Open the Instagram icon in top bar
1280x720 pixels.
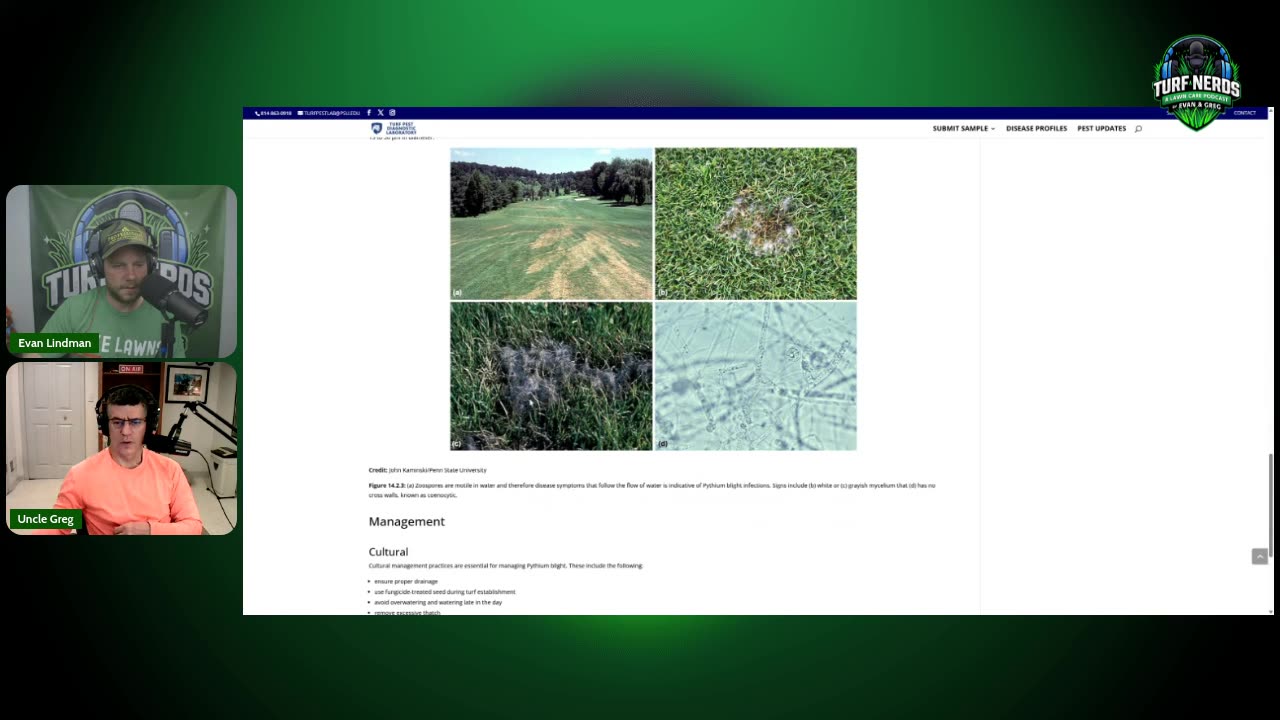coord(392,113)
